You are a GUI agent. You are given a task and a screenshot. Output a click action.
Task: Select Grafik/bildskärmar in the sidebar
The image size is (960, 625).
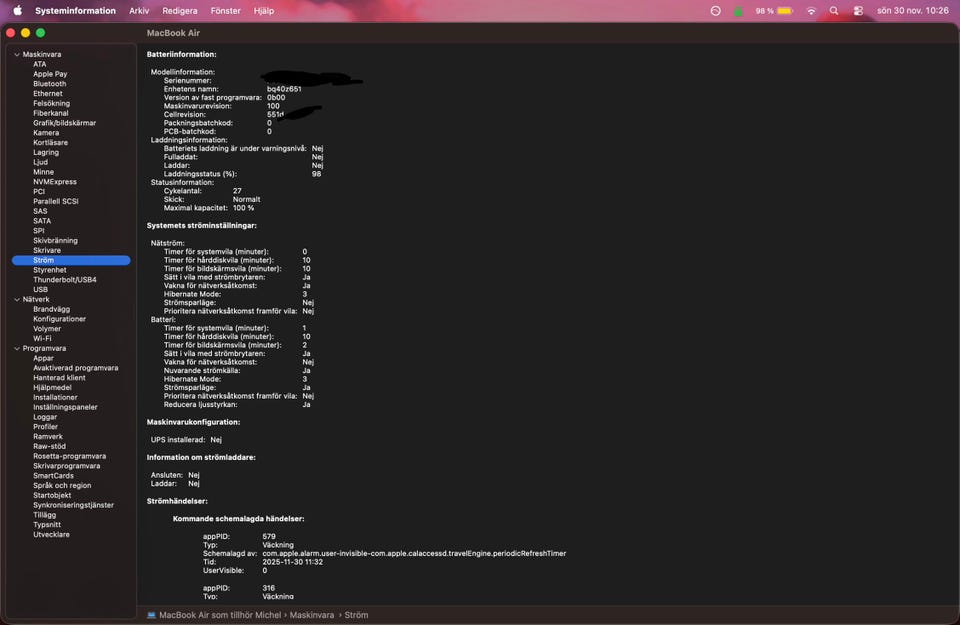point(64,123)
